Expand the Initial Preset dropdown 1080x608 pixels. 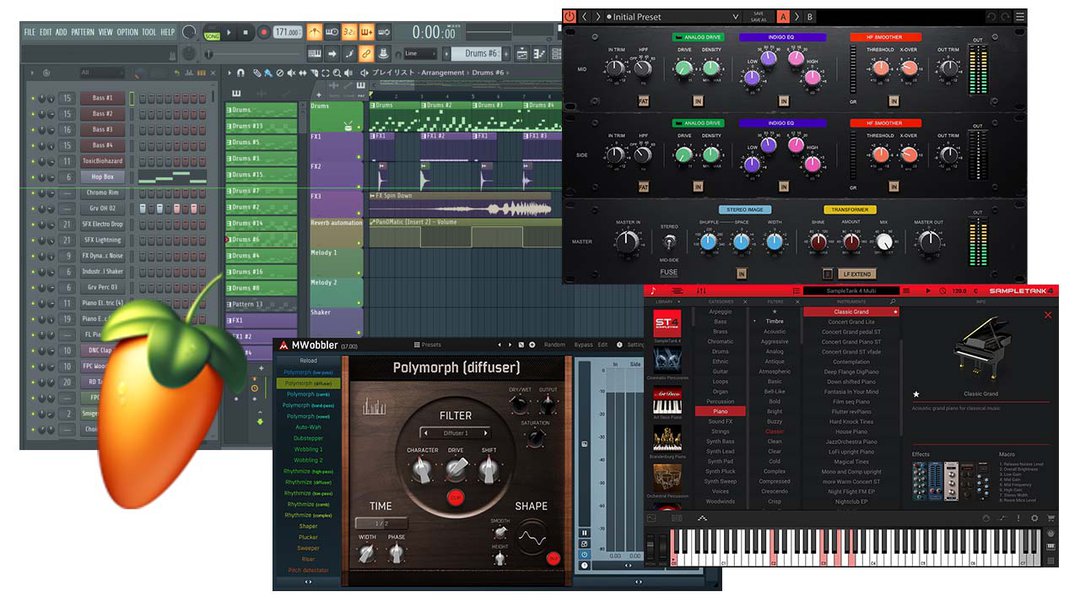(733, 16)
